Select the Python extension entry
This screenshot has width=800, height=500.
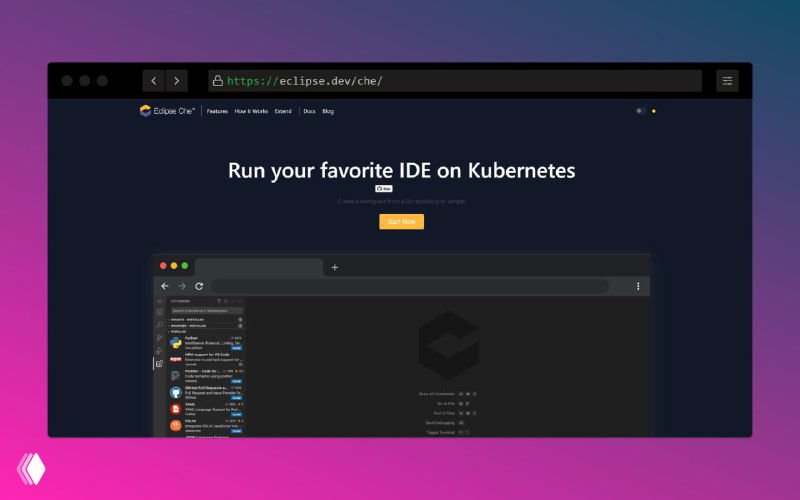(x=206, y=343)
